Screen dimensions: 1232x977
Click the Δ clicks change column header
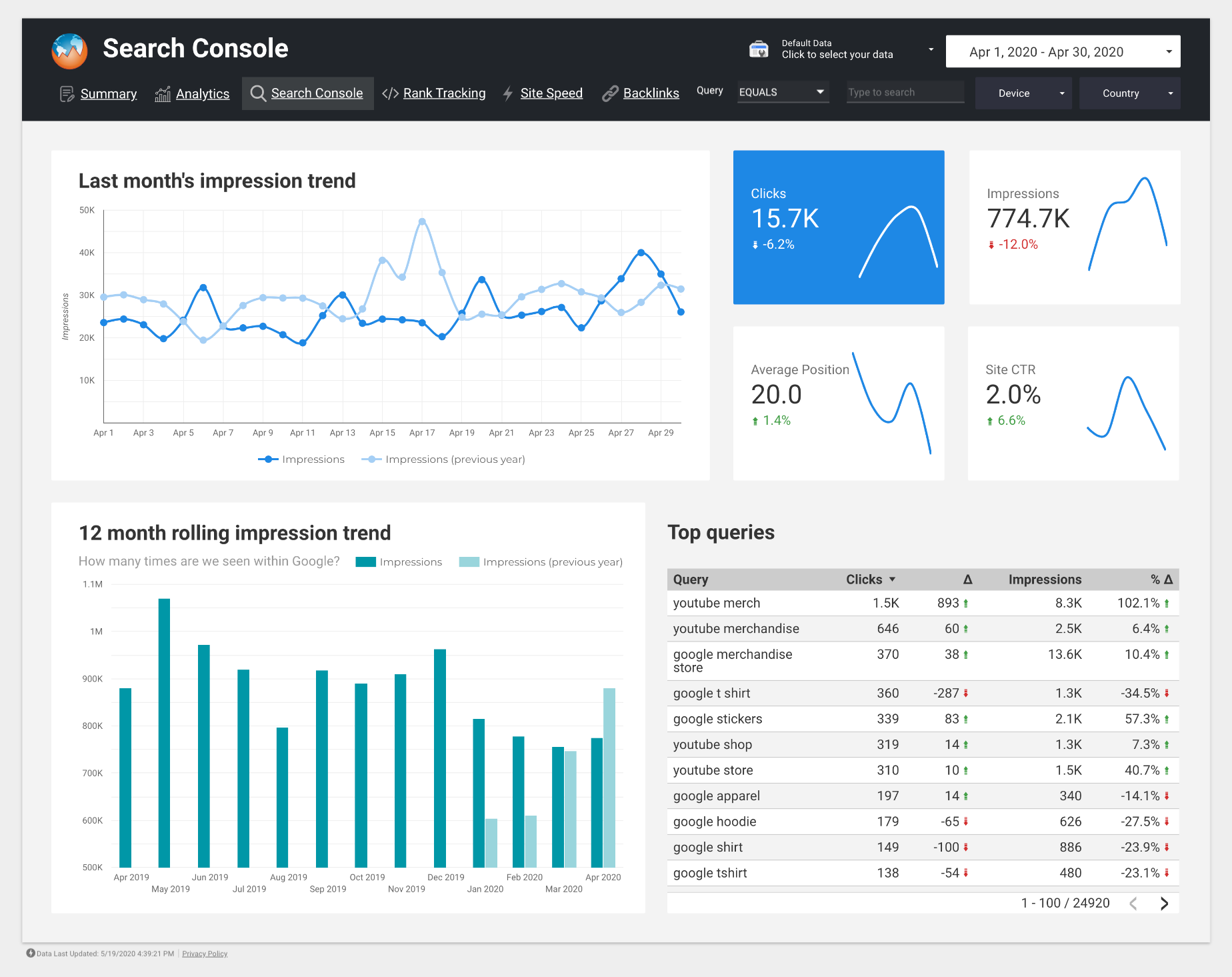click(x=967, y=580)
